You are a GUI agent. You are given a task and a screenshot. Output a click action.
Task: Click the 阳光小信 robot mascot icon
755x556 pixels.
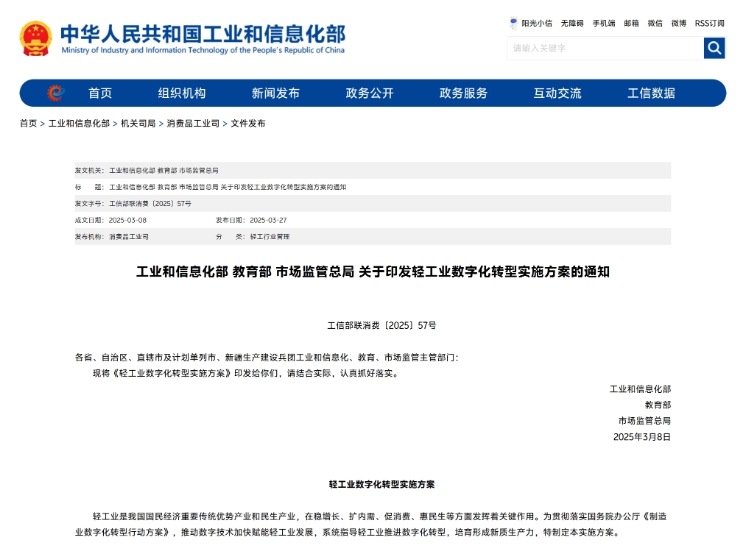pos(513,23)
